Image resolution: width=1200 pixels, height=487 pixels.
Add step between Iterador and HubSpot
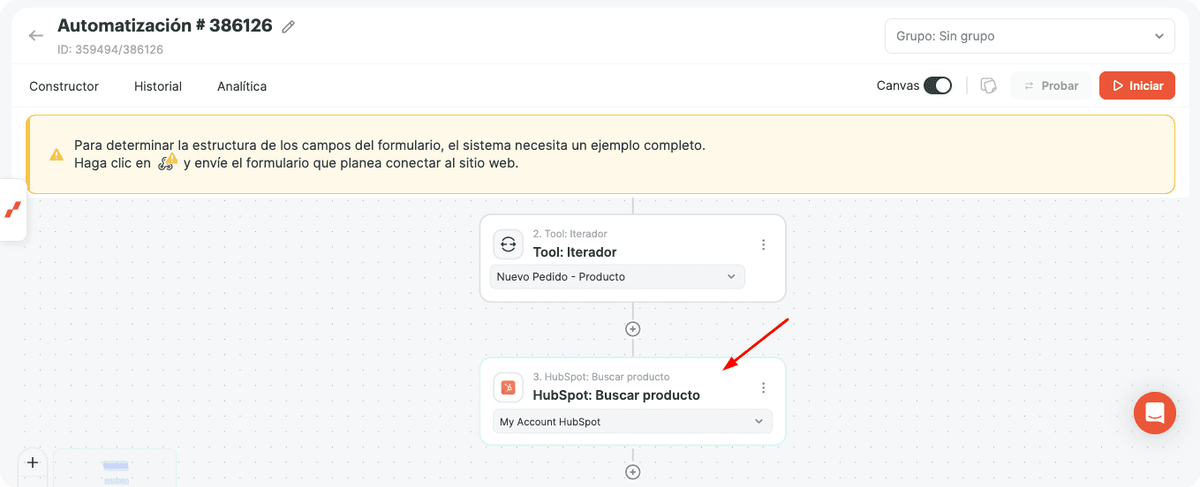click(632, 329)
